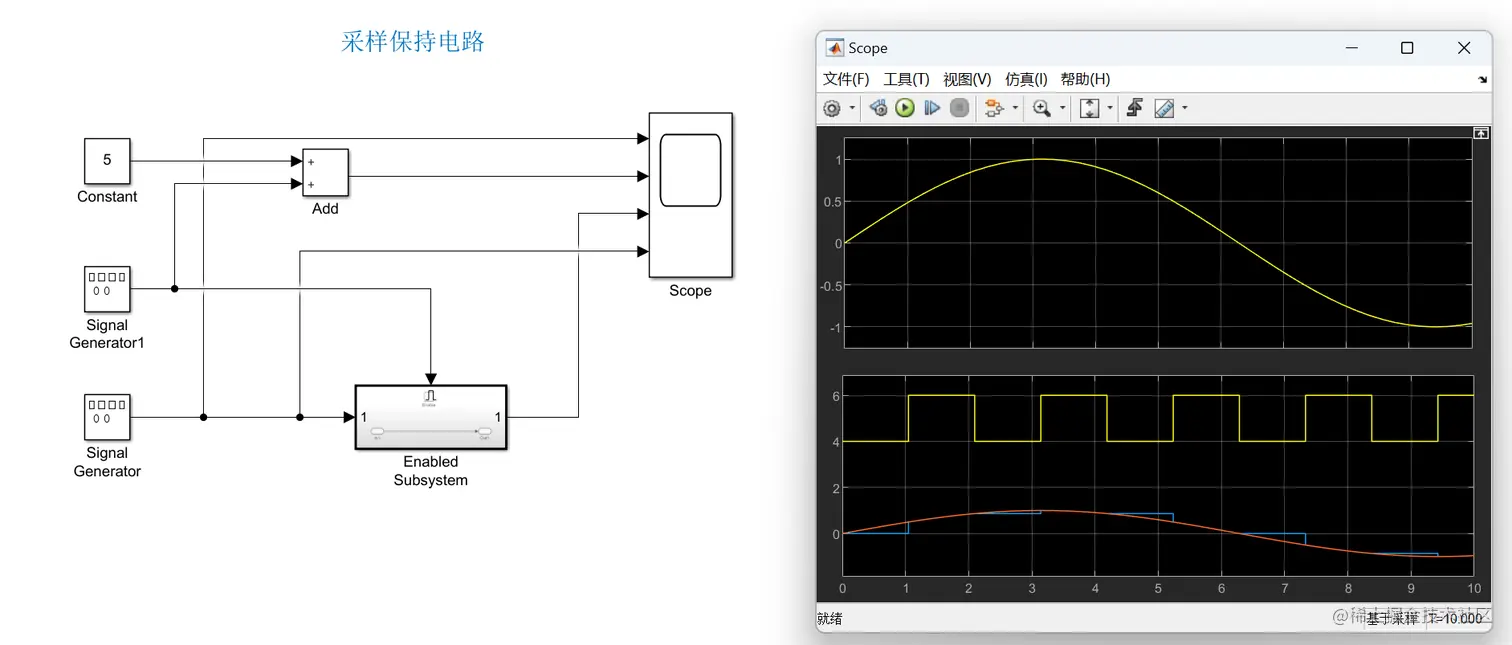Select the Signal Generator1 block icon
This screenshot has width=1512, height=645.
point(107,289)
